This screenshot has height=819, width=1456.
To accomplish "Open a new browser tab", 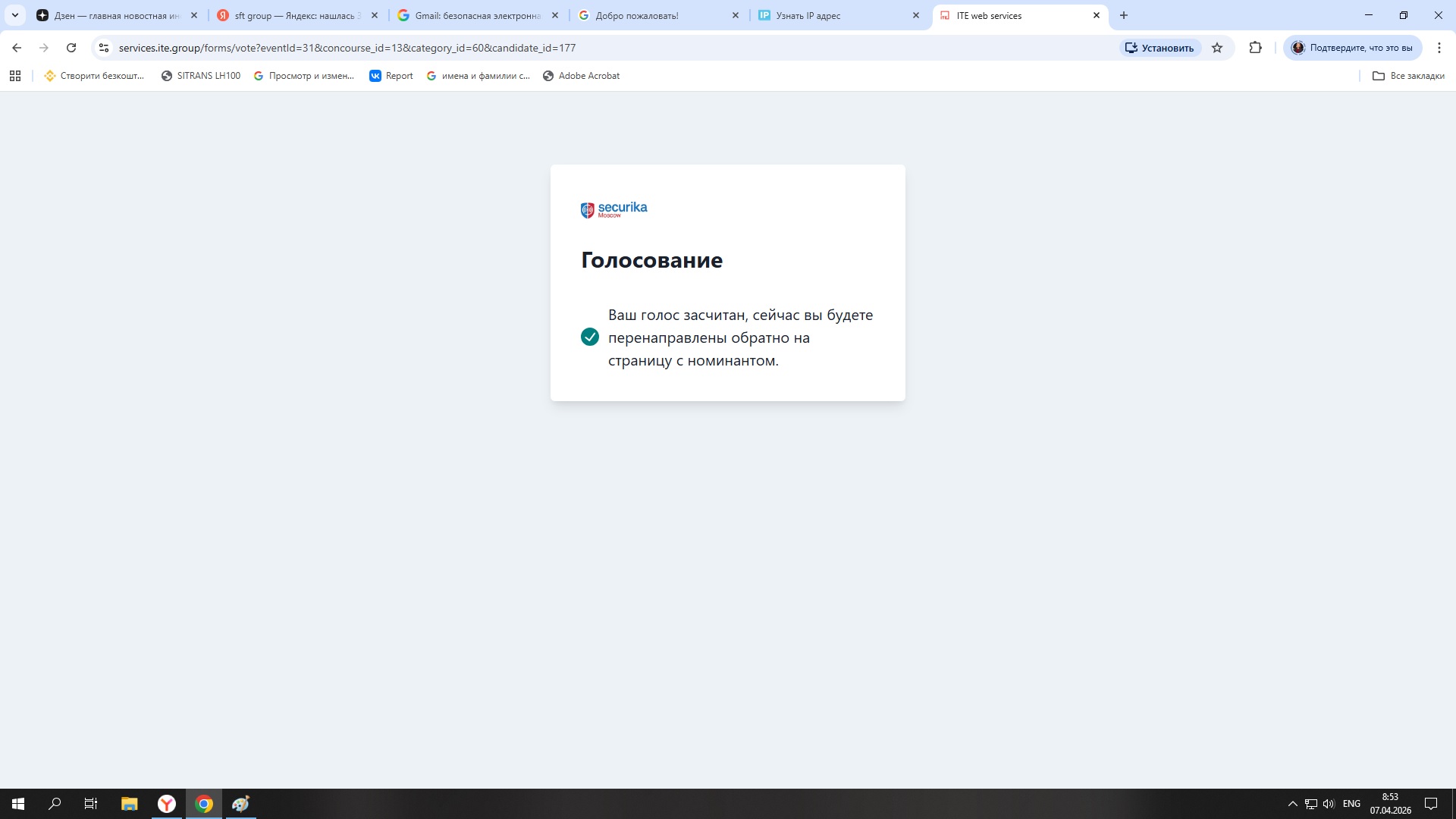I will [1124, 15].
